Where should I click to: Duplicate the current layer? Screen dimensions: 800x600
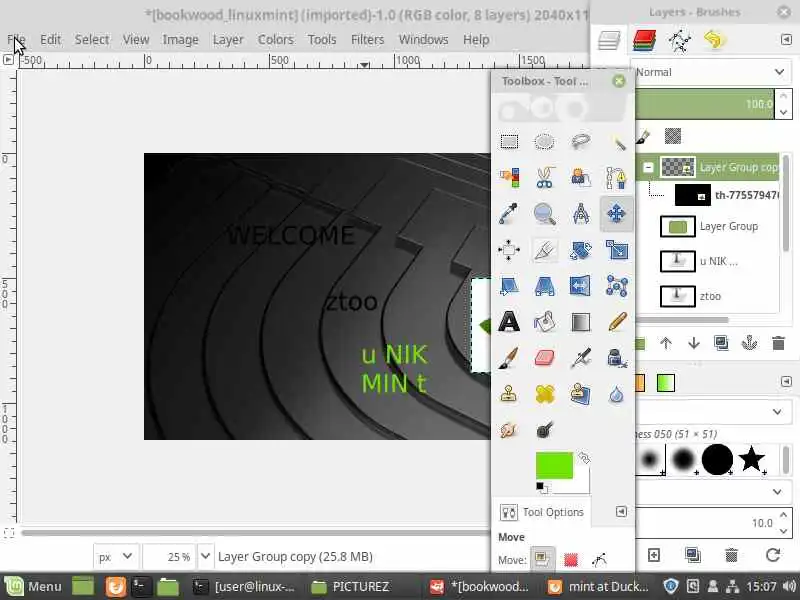point(721,343)
